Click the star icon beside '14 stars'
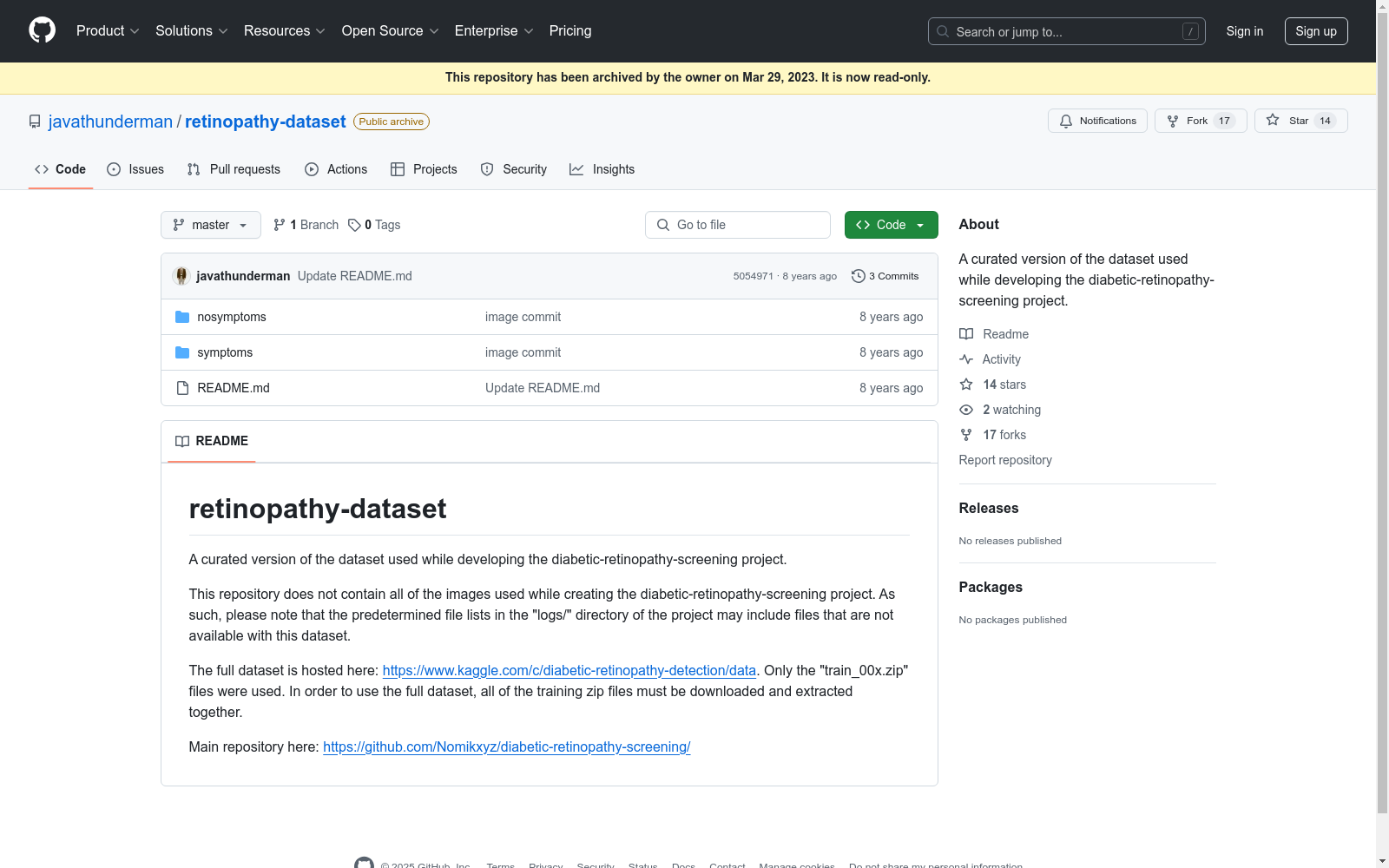The image size is (1389, 868). coord(966,385)
